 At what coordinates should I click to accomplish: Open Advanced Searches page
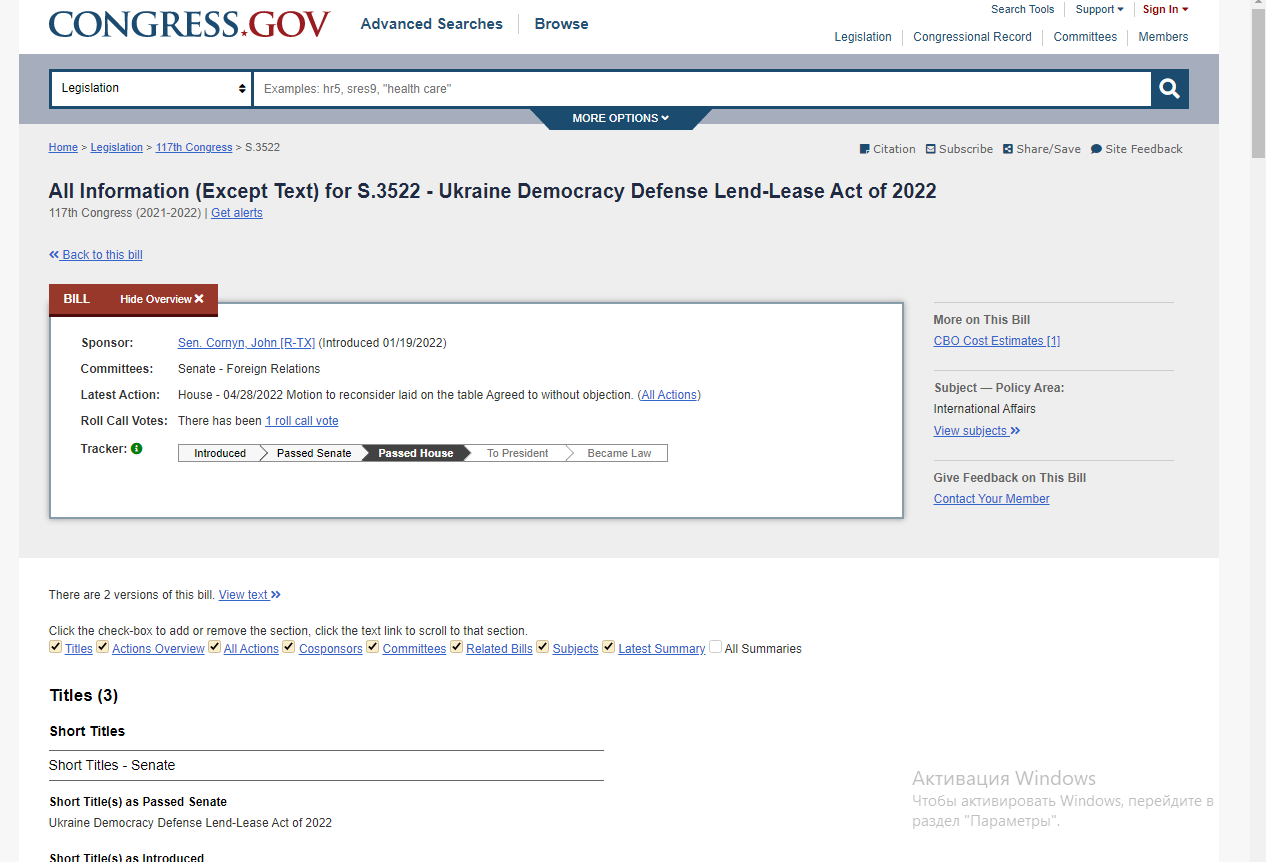[431, 24]
